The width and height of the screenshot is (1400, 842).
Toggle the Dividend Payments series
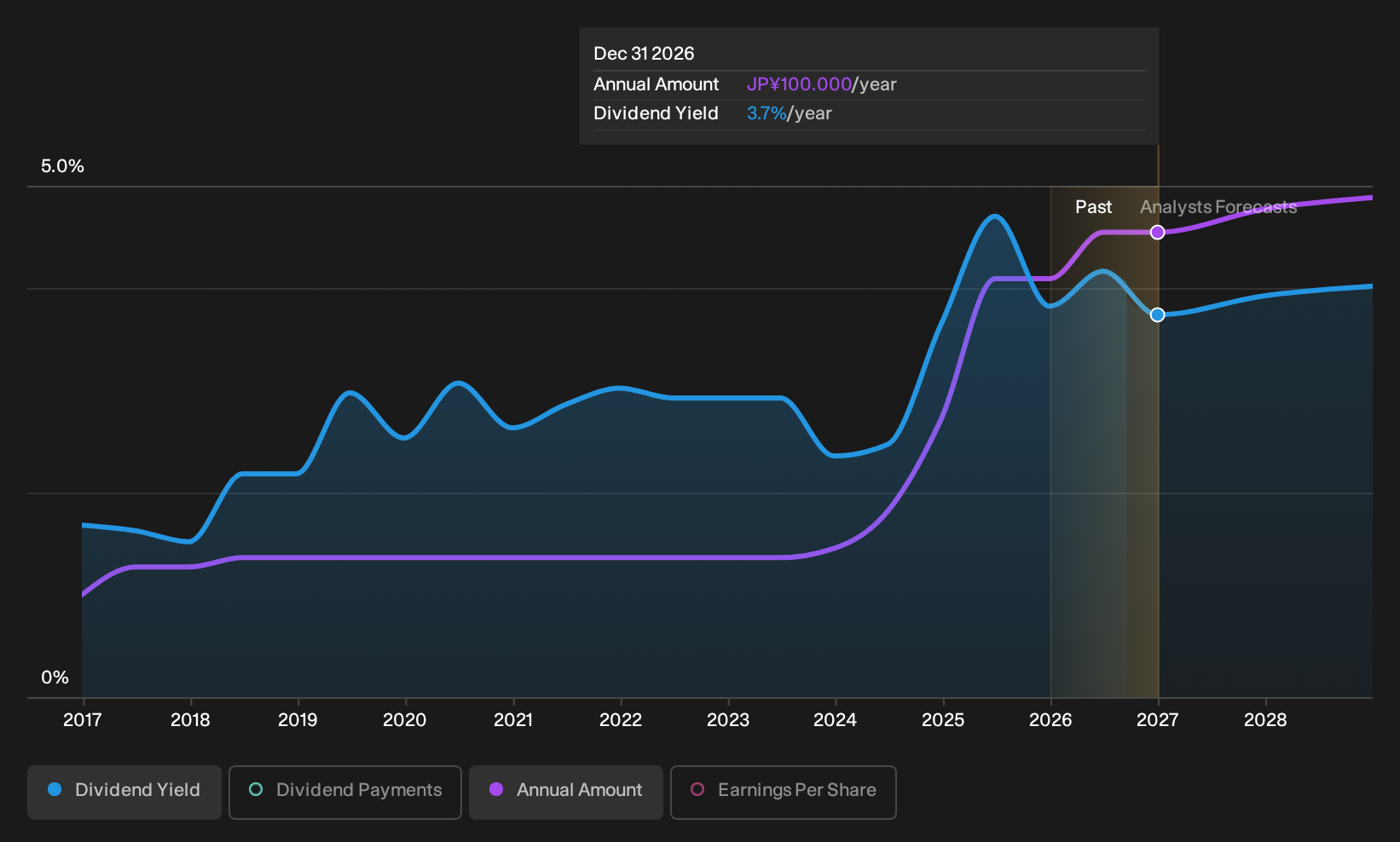click(345, 793)
